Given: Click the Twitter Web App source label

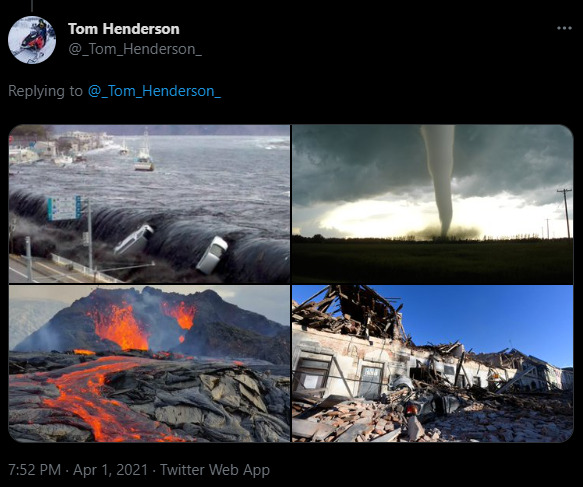Looking at the screenshot, I should [x=215, y=470].
